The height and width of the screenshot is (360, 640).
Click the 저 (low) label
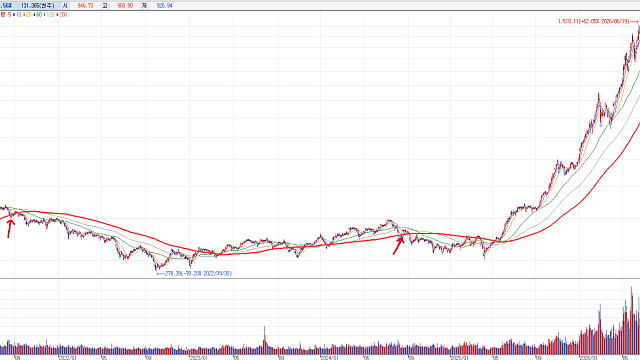(x=144, y=6)
